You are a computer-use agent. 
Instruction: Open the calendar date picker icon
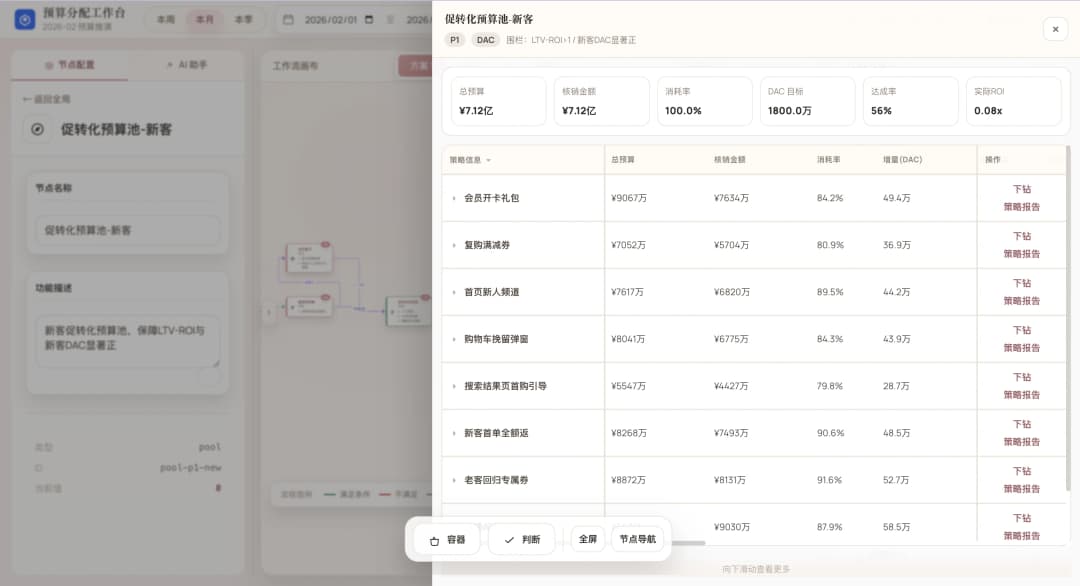290,18
